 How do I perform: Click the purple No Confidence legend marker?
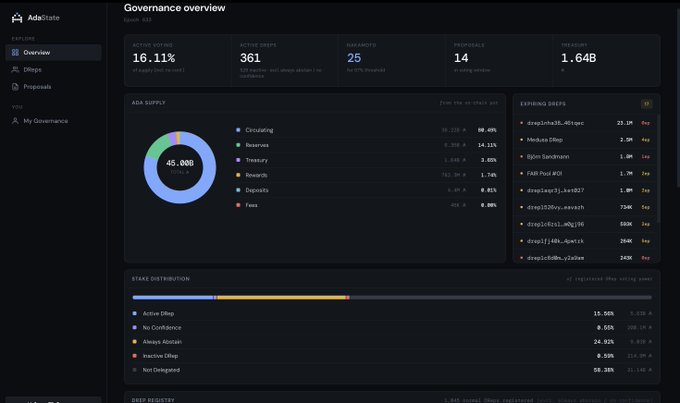point(134,328)
